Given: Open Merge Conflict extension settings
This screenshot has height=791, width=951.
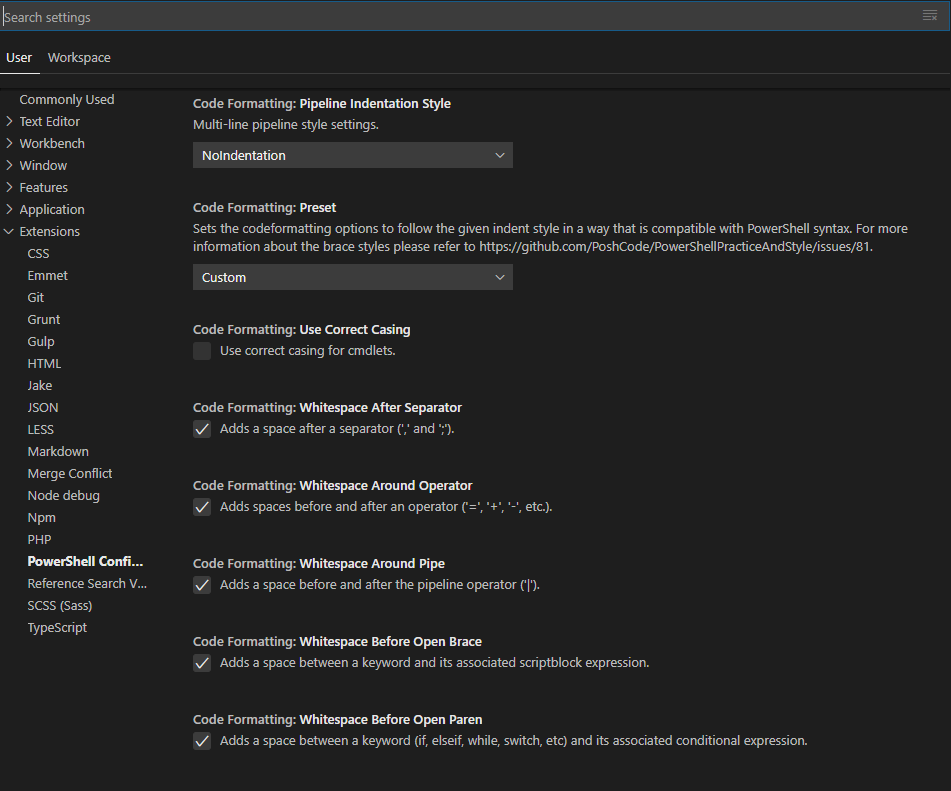Looking at the screenshot, I should [x=70, y=473].
